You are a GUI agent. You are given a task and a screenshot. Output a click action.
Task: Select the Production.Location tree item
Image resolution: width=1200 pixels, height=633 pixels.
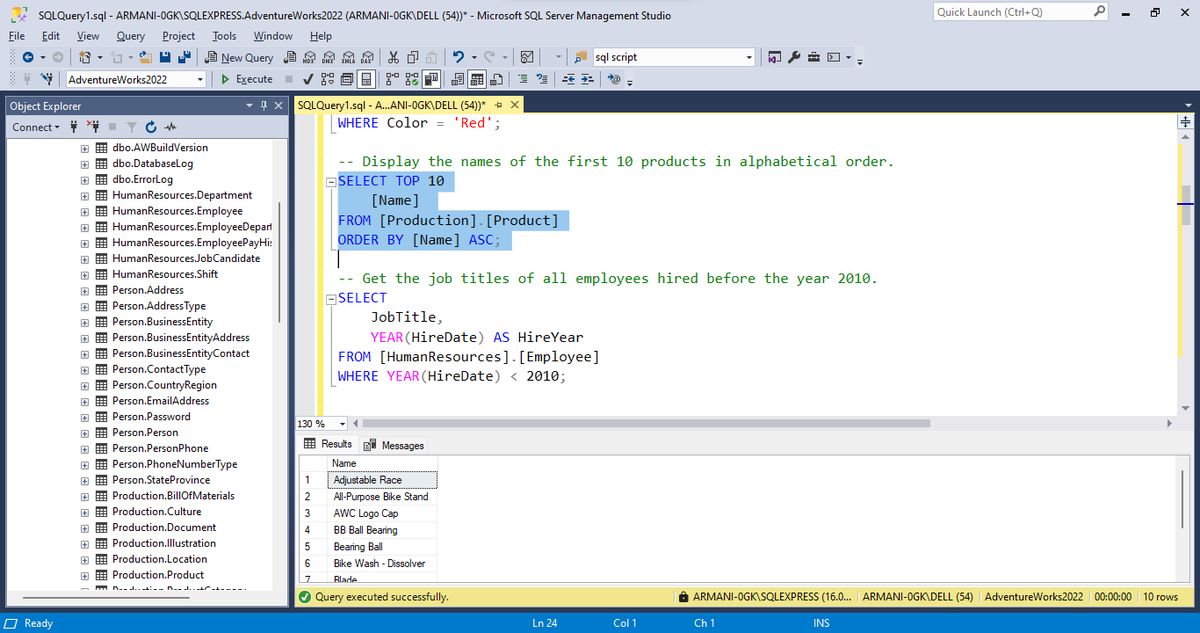160,559
